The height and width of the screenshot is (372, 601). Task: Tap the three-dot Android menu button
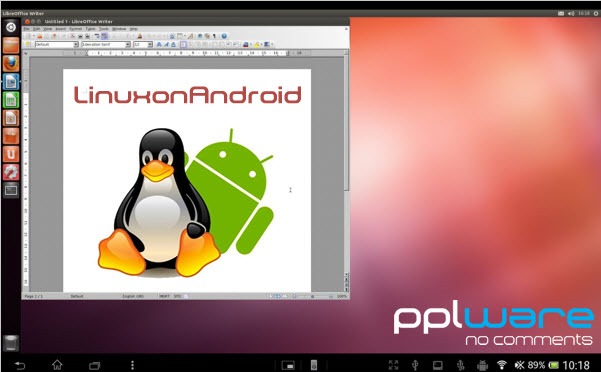tap(132, 365)
